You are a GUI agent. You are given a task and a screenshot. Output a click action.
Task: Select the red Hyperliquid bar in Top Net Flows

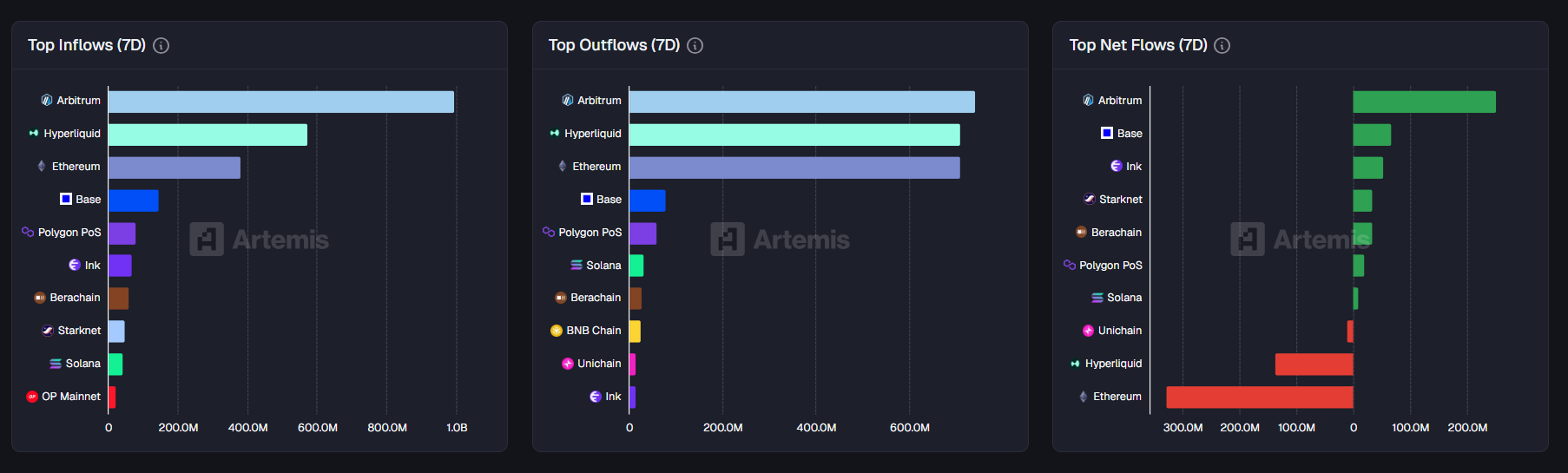tap(1314, 365)
